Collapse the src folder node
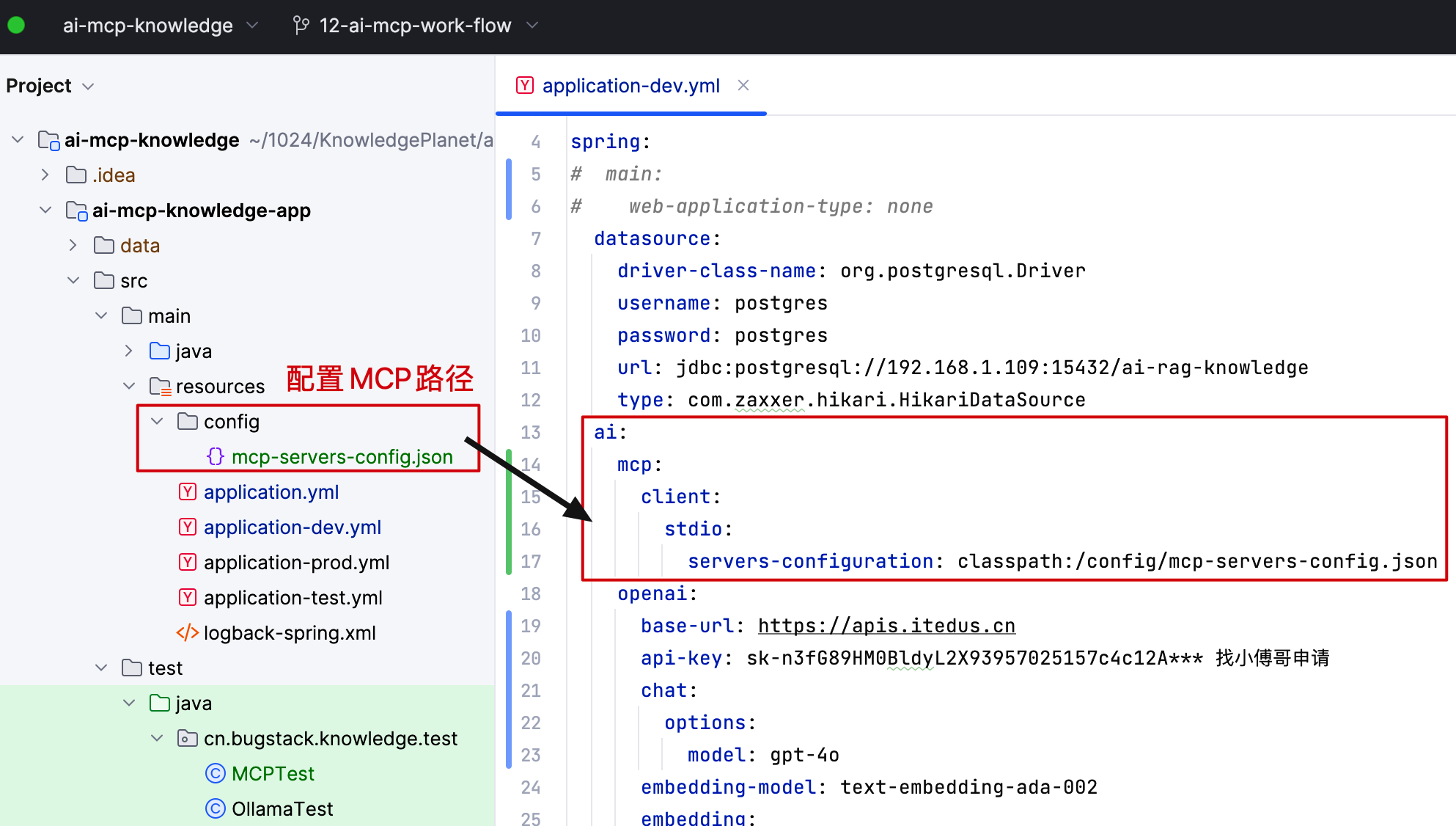Image resolution: width=1456 pixels, height=826 pixels. [x=73, y=280]
